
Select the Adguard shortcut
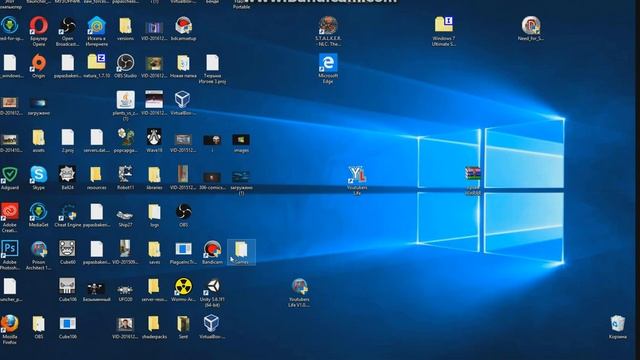[x=9, y=175]
